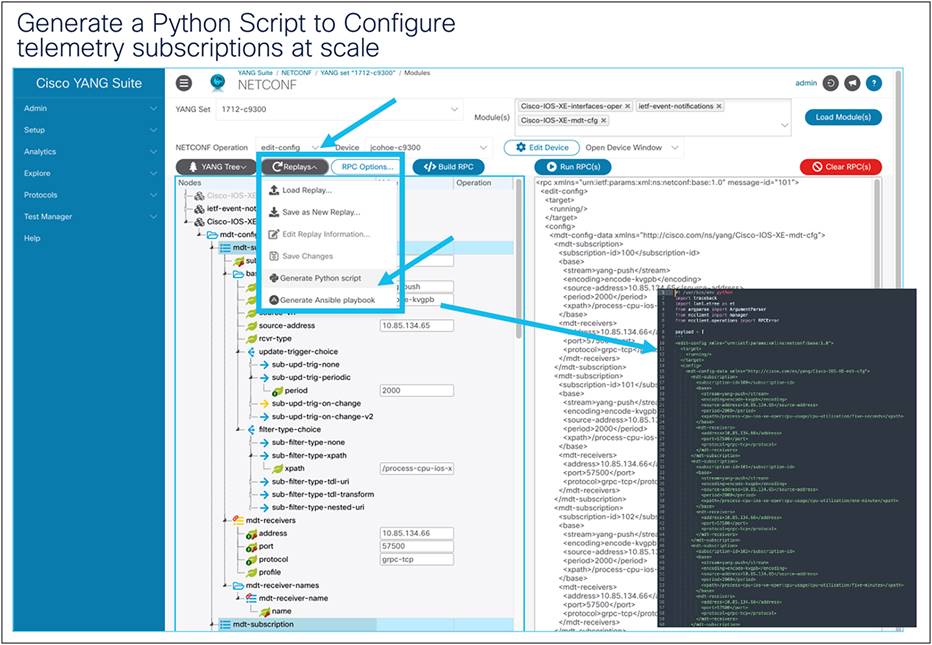The width and height of the screenshot is (932, 645).
Task: Select the sub-upd-trig-none case node
Action: (x=306, y=365)
